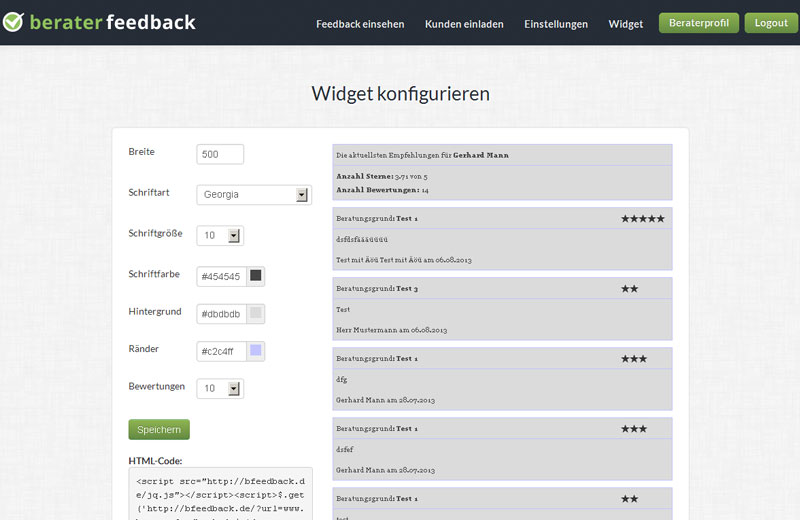Click the Hintergrund hex value field
This screenshot has height=520, width=800.
(x=221, y=314)
